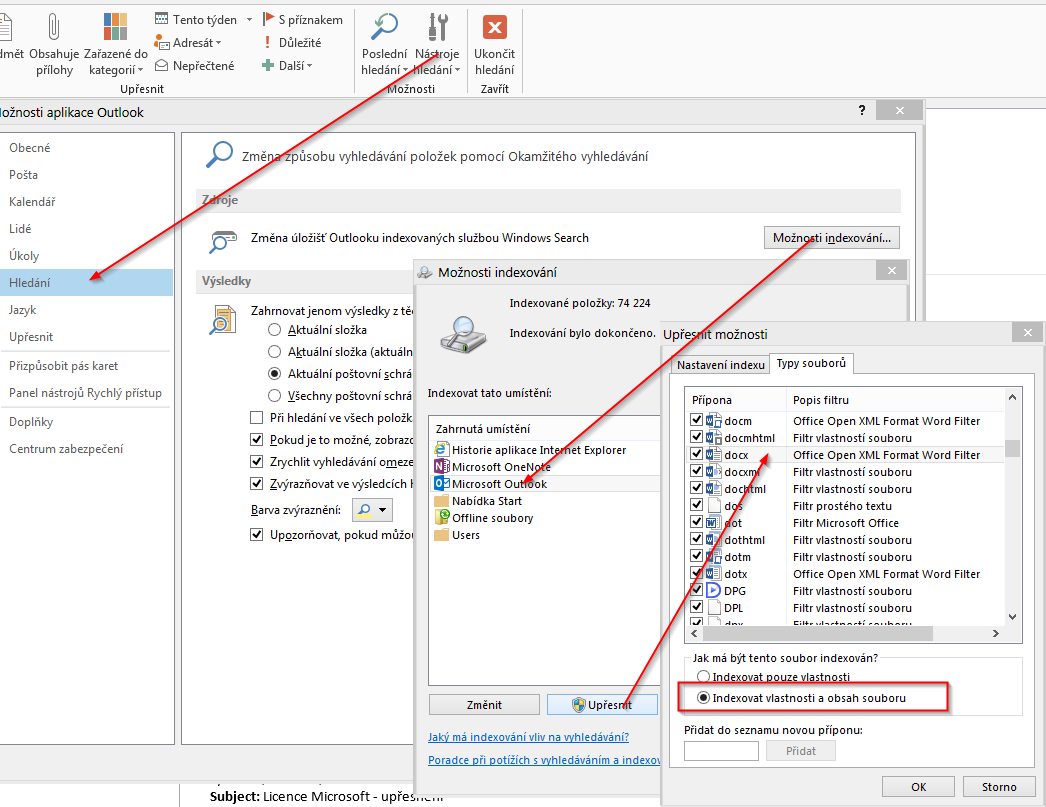Click the Storno button
Screen dimensions: 1046x807
tap(999, 786)
